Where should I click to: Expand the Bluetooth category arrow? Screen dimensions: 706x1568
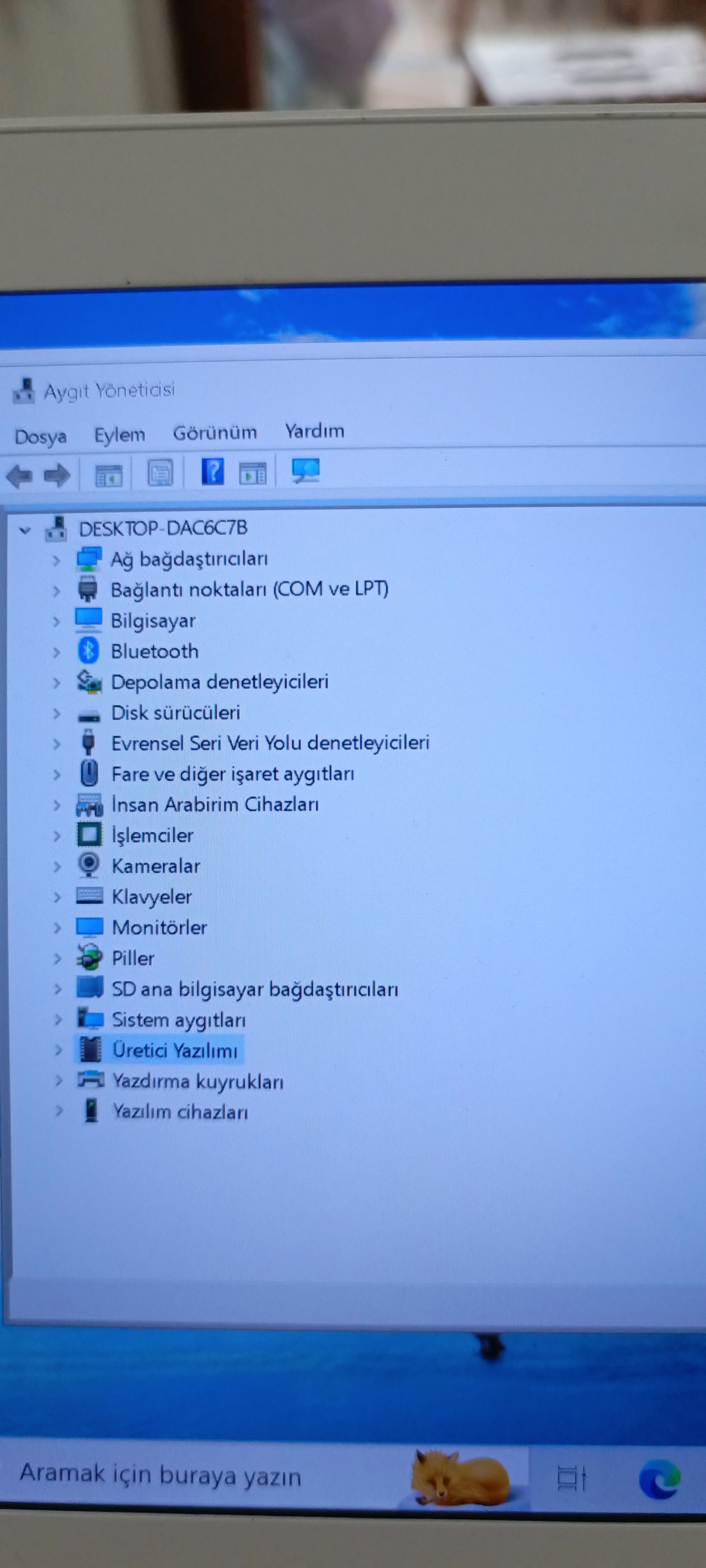(x=56, y=652)
